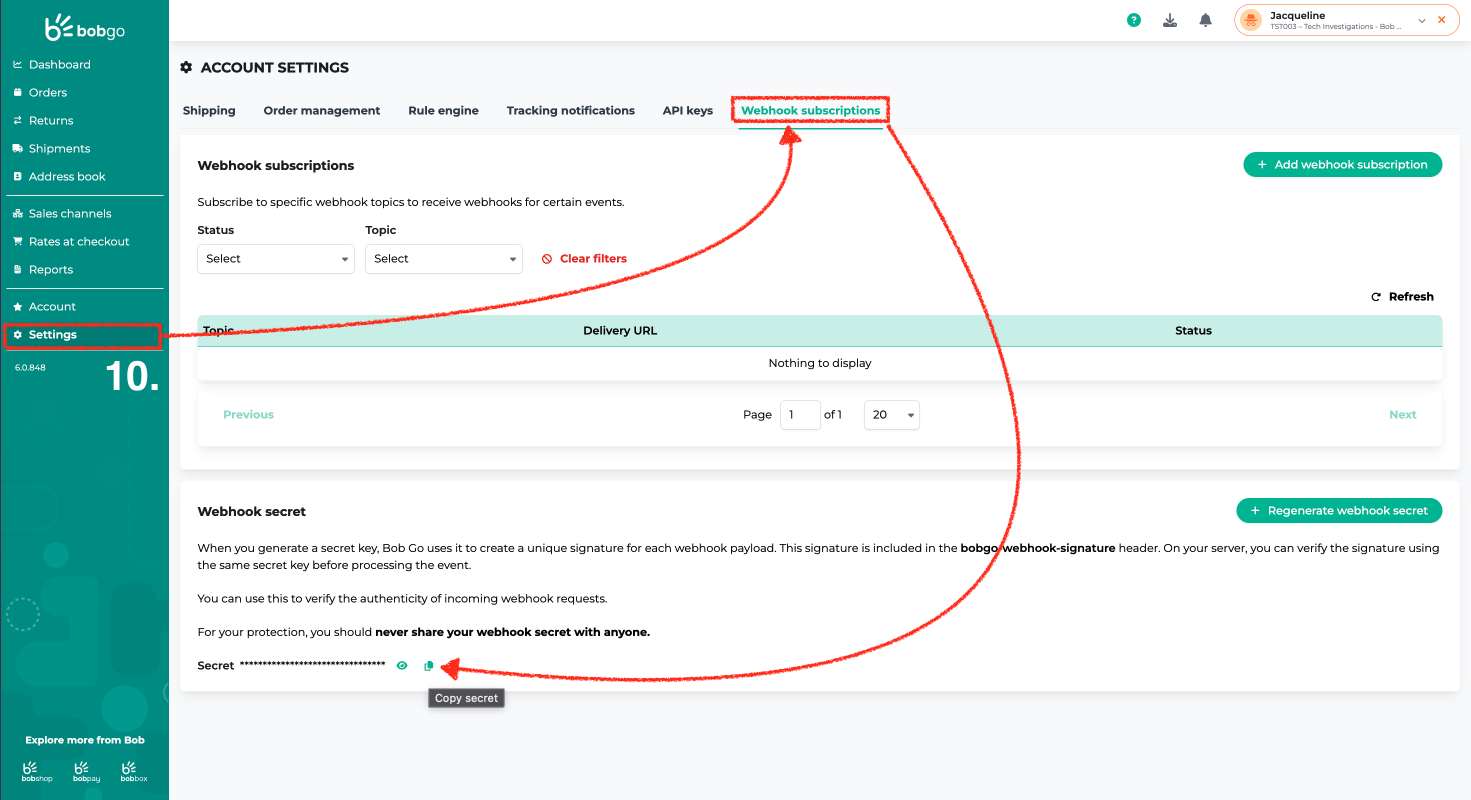This screenshot has height=800, width=1471.
Task: Click the 'Webhook secret' section heading
Action: coord(252,512)
